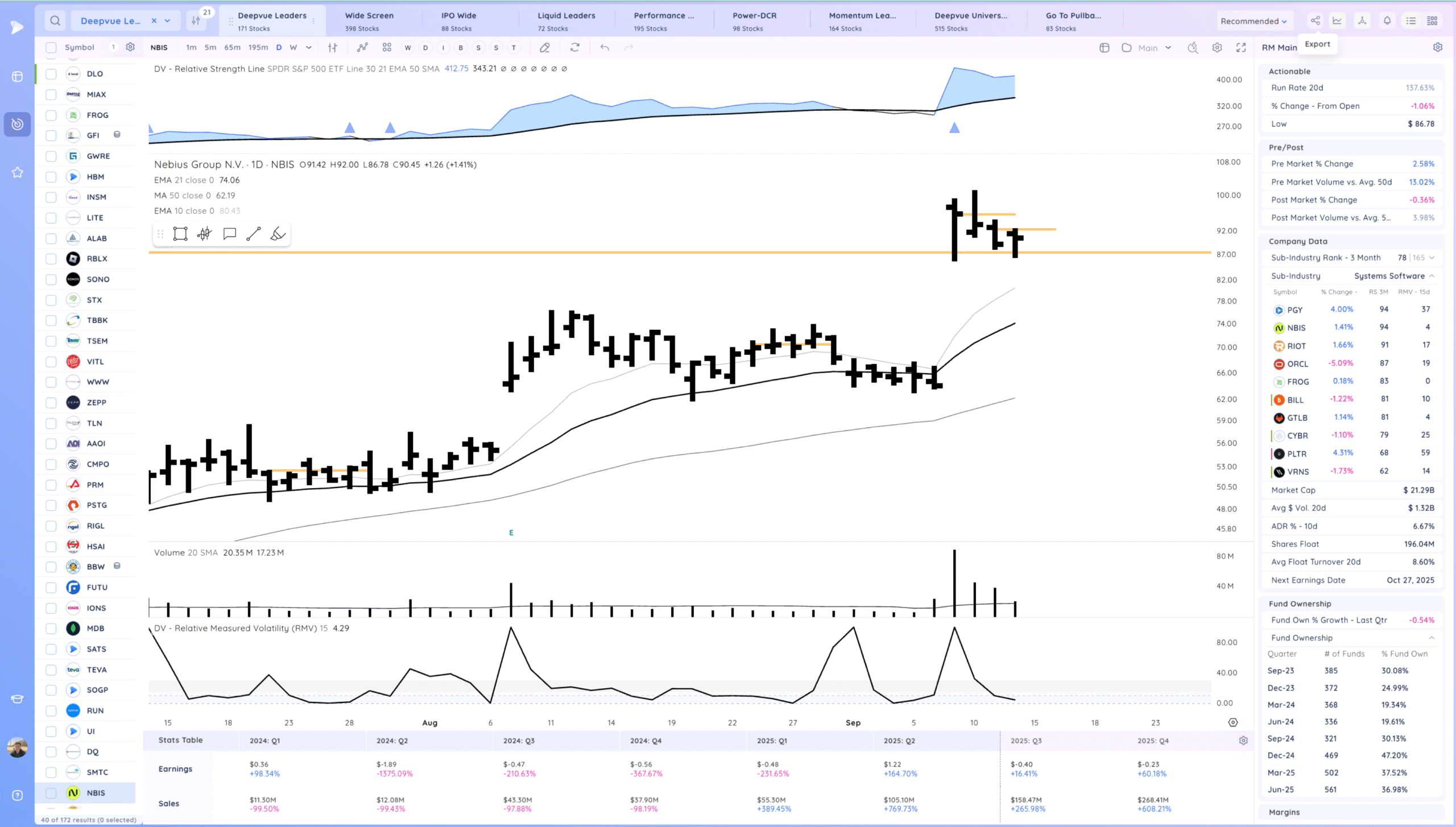Click the refresh chart icon
The width and height of the screenshot is (1456, 827).
(x=575, y=48)
